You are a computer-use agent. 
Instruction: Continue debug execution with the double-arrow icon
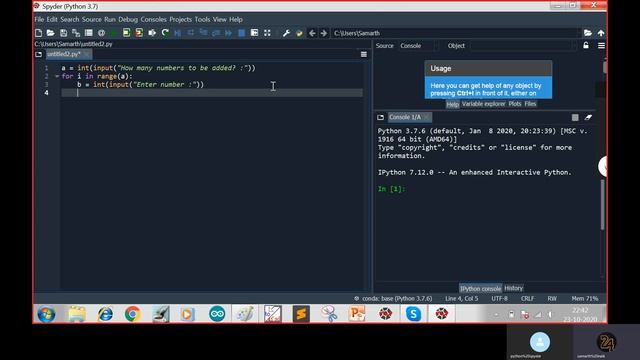(229, 33)
